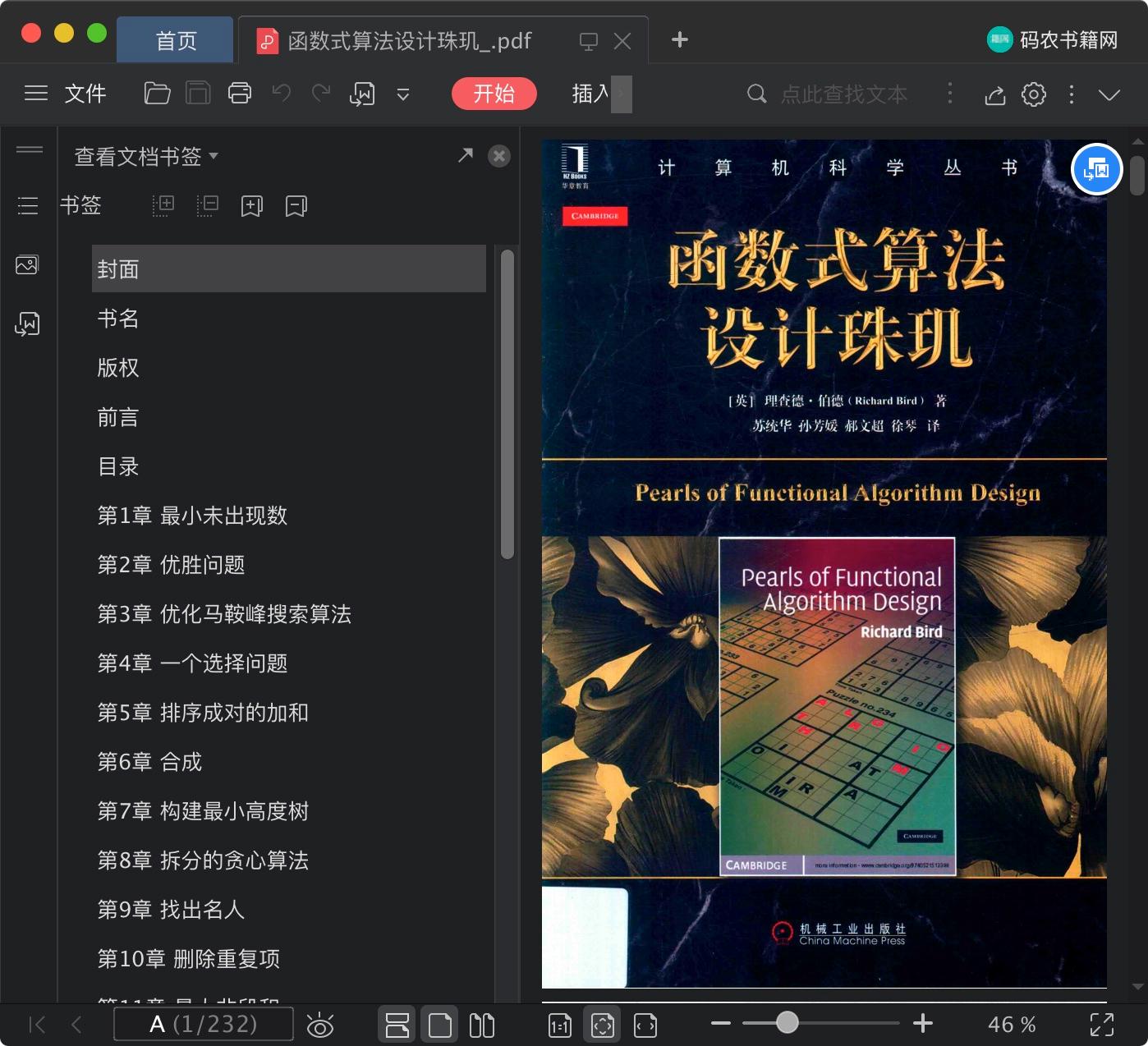
Task: Click the open folder icon
Action: [x=157, y=94]
